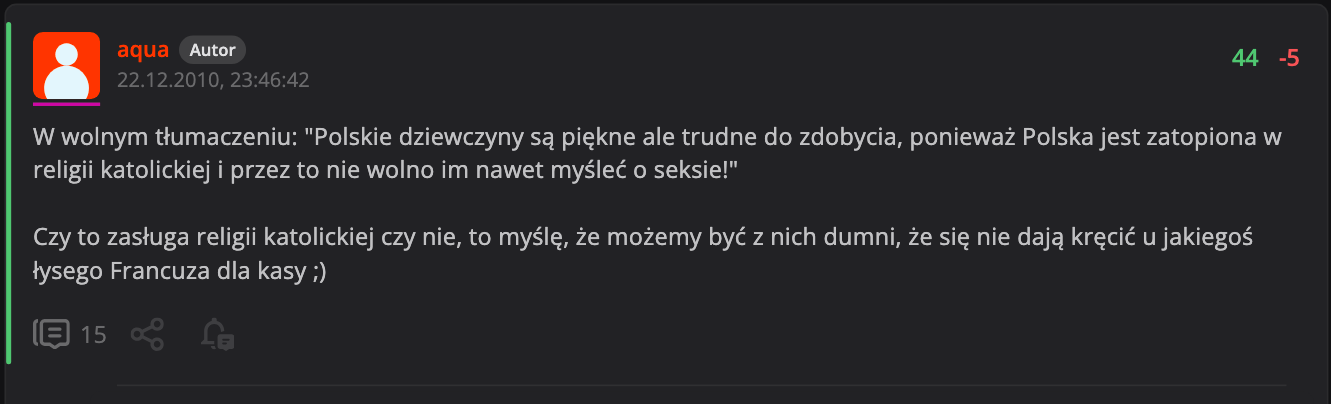Click the comment replies speech-bubble icon
The width and height of the screenshot is (1331, 404).
[x=51, y=334]
